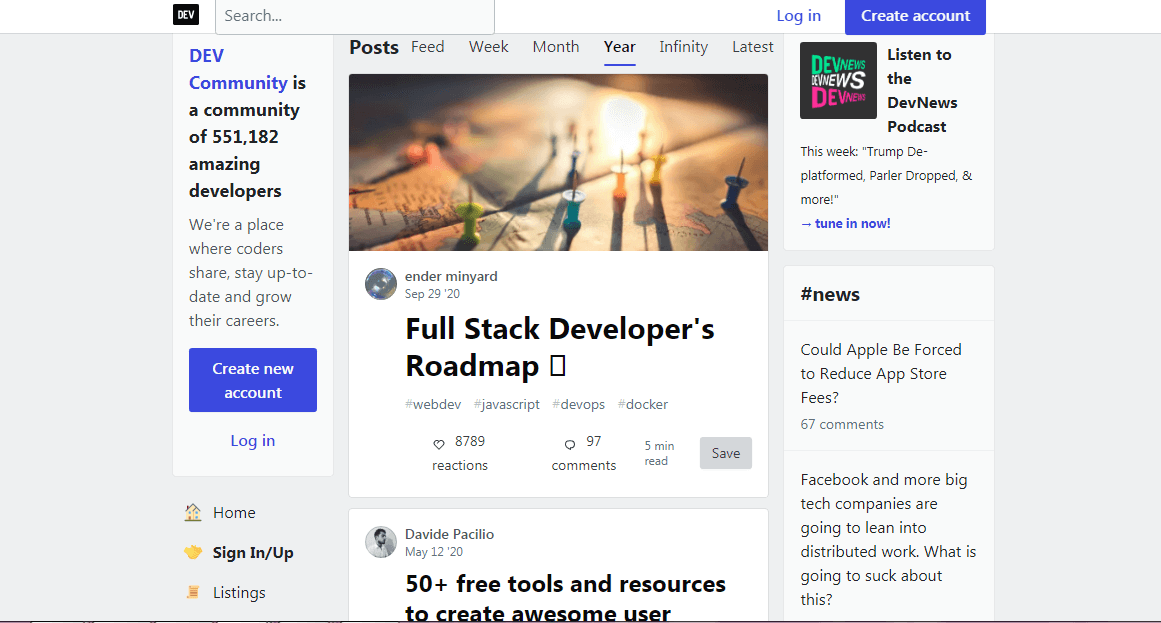Click the heart reactions icon
This screenshot has height=623, width=1161.
click(439, 444)
